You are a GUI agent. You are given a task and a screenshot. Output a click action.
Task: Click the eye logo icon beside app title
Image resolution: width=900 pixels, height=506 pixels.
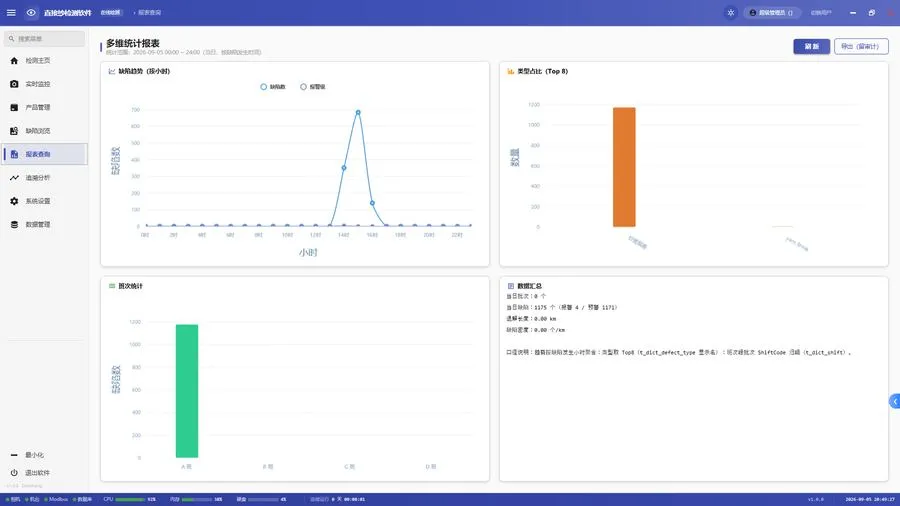click(x=31, y=13)
